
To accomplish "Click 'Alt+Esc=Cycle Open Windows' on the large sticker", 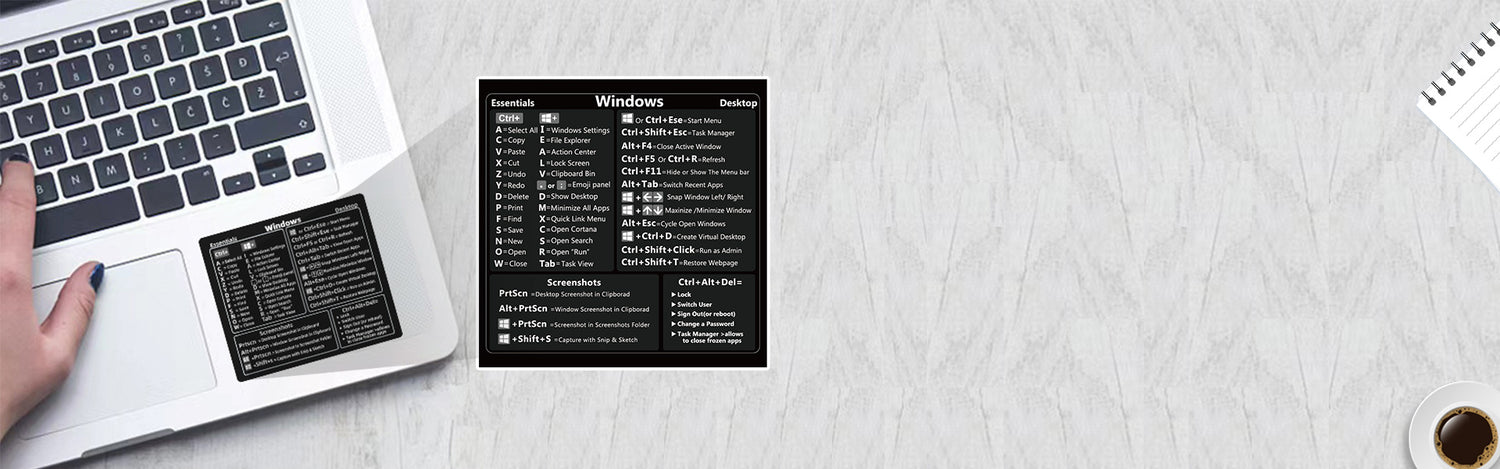I will pos(673,223).
